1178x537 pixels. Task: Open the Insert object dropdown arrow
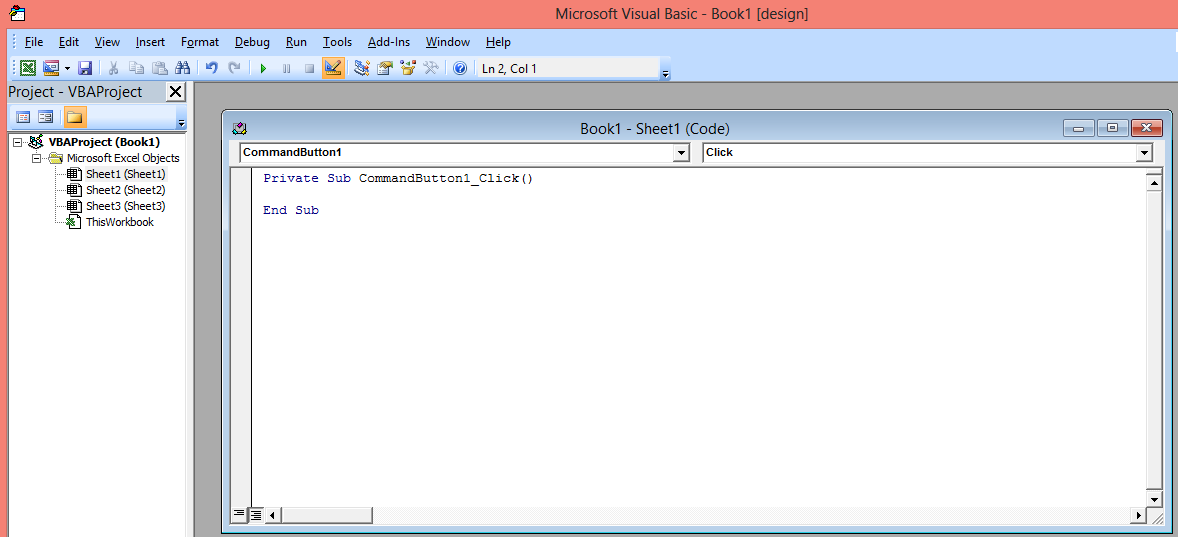[67, 68]
